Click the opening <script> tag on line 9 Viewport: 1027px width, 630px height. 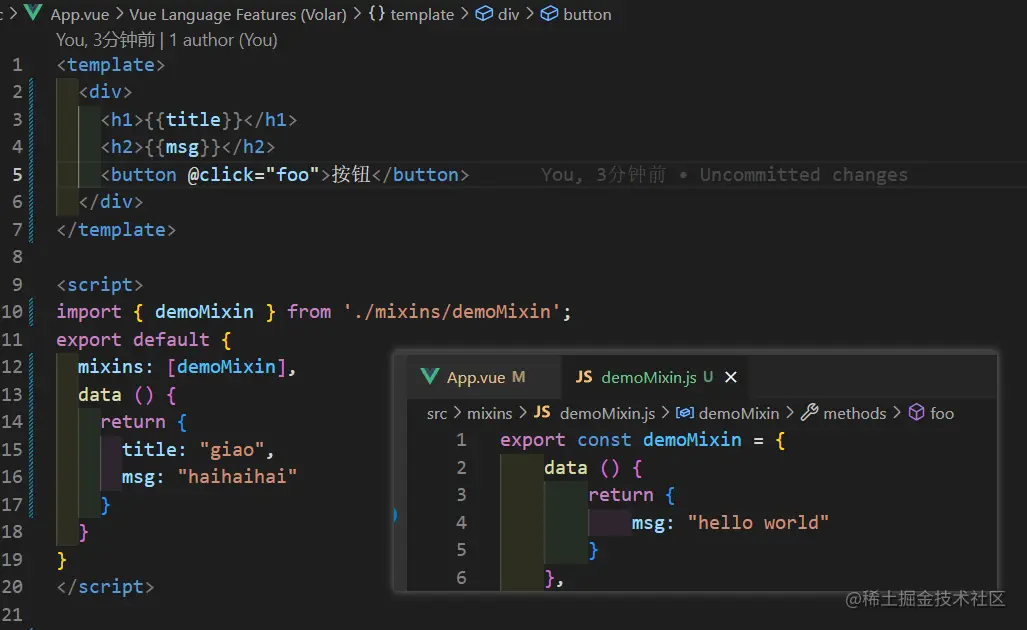100,285
